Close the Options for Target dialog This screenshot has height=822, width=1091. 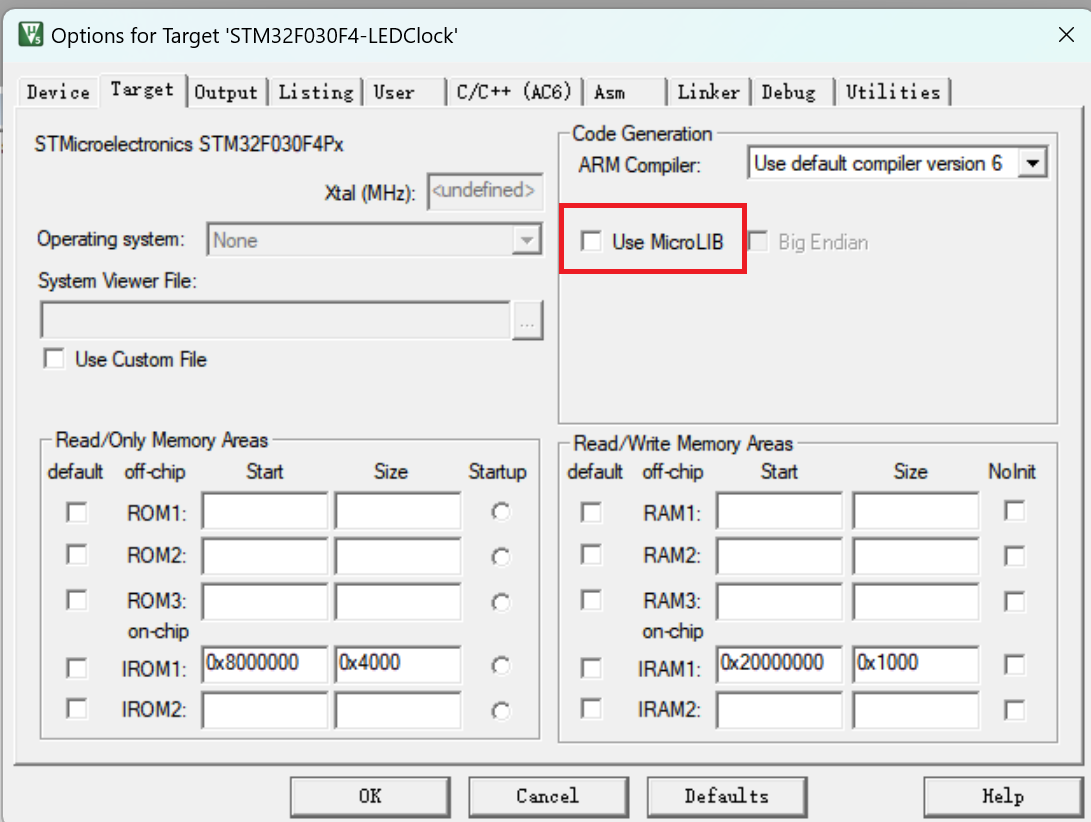pos(1065,35)
